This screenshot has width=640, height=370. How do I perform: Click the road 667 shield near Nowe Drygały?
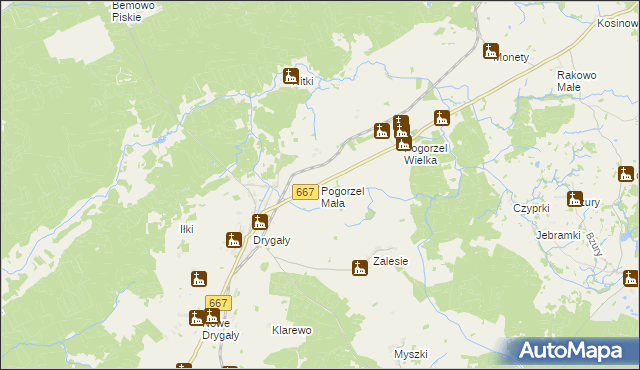click(218, 303)
